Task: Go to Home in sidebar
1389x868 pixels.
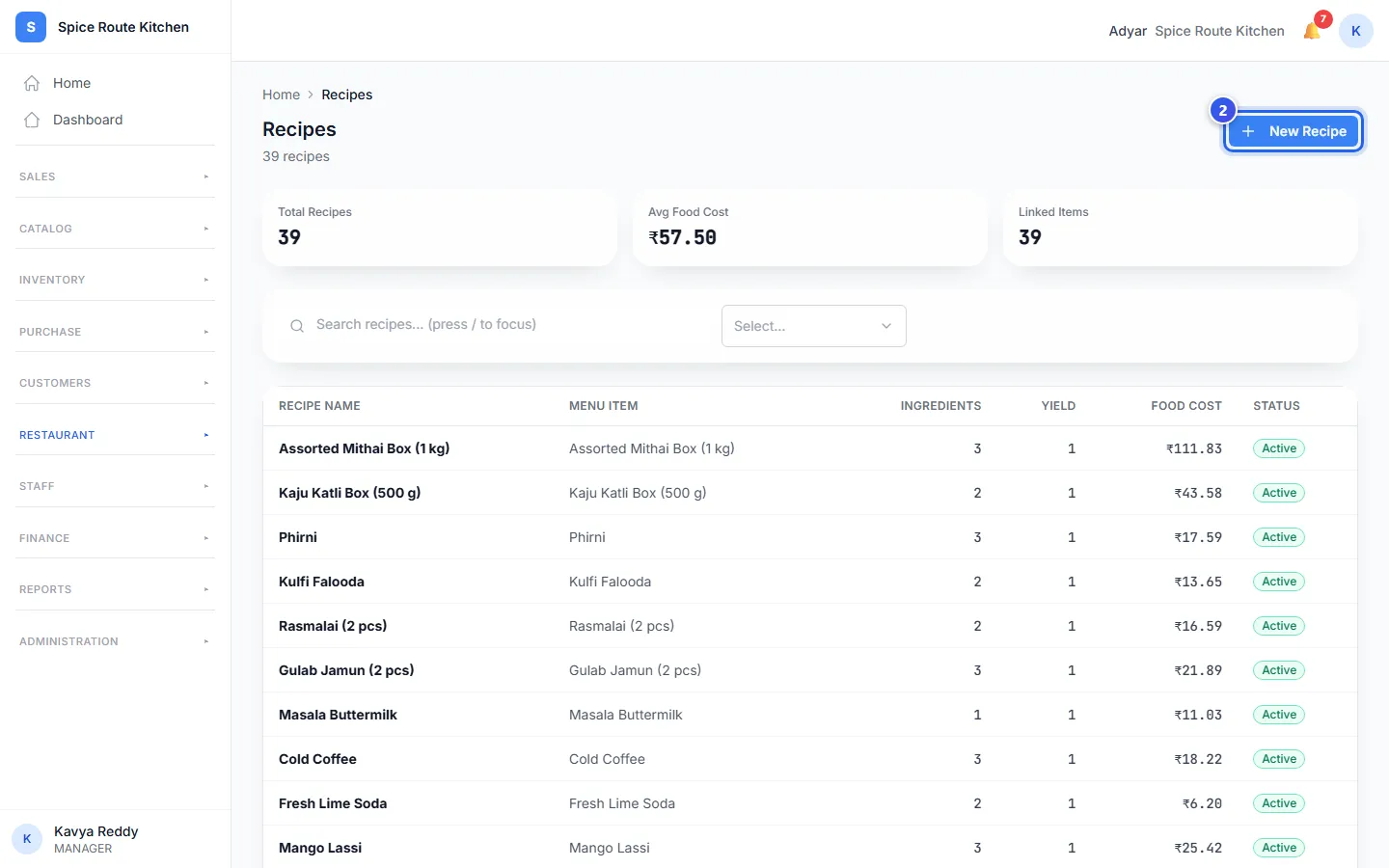Action: coord(115,83)
